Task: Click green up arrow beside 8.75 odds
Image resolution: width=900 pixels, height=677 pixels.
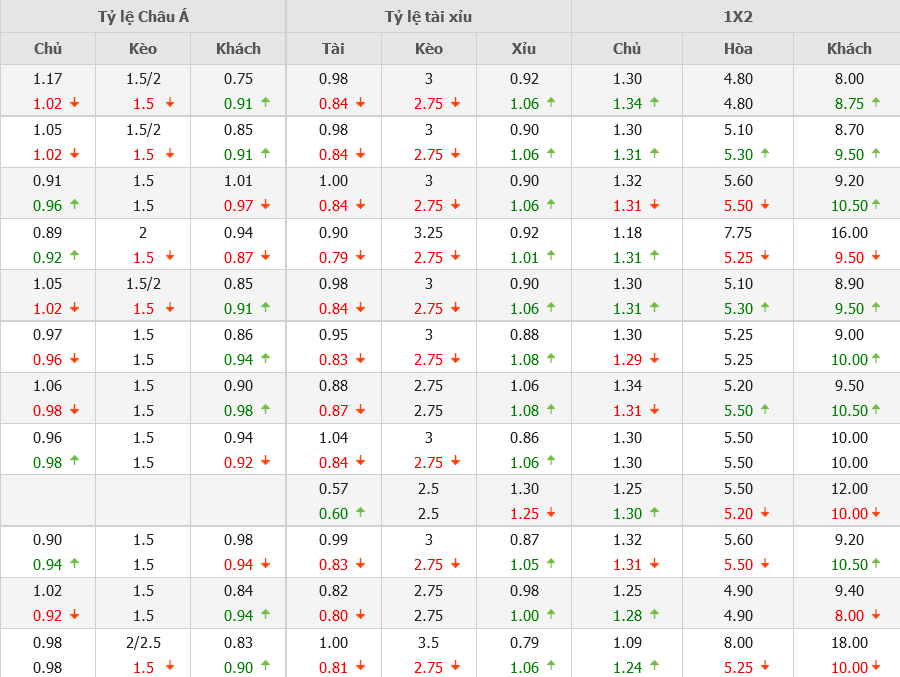Action: click(x=876, y=102)
